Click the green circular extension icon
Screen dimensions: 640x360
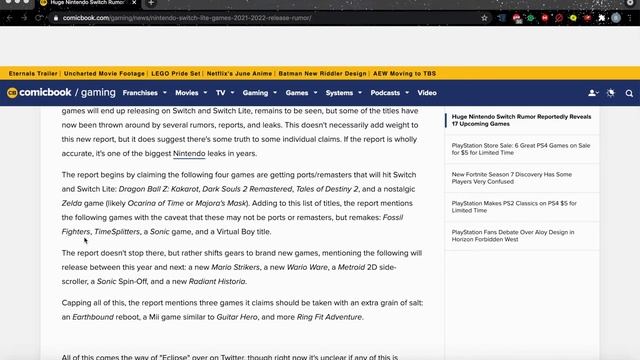point(531,18)
